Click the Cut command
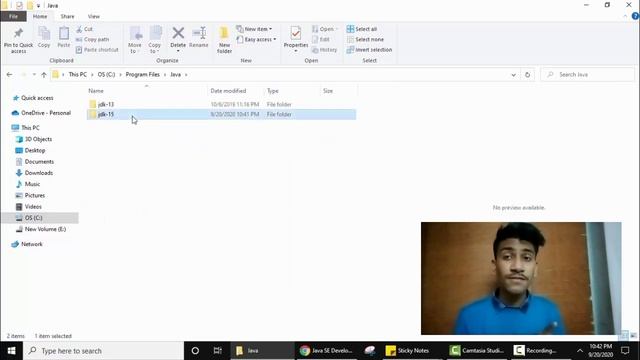This screenshot has height=360, width=640. pos(84,29)
